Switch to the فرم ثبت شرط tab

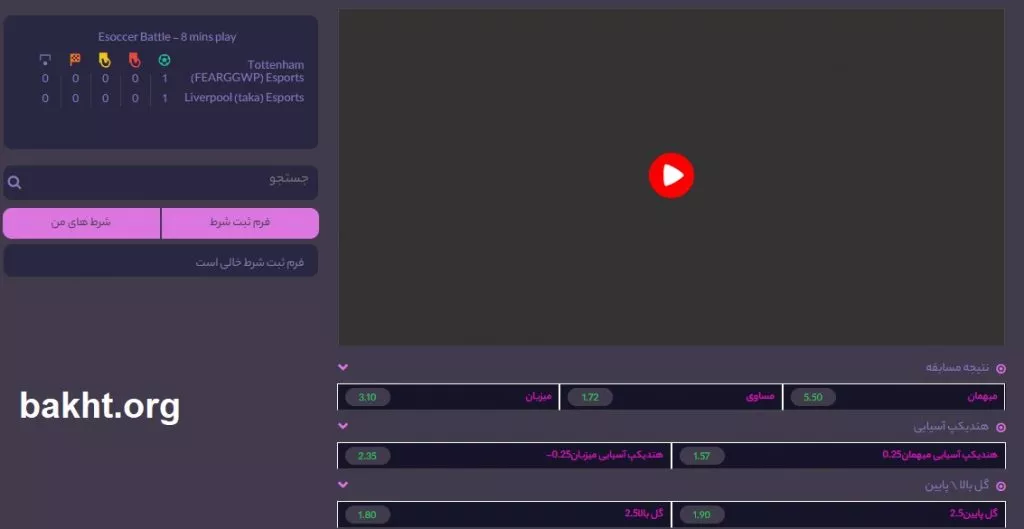click(x=240, y=223)
